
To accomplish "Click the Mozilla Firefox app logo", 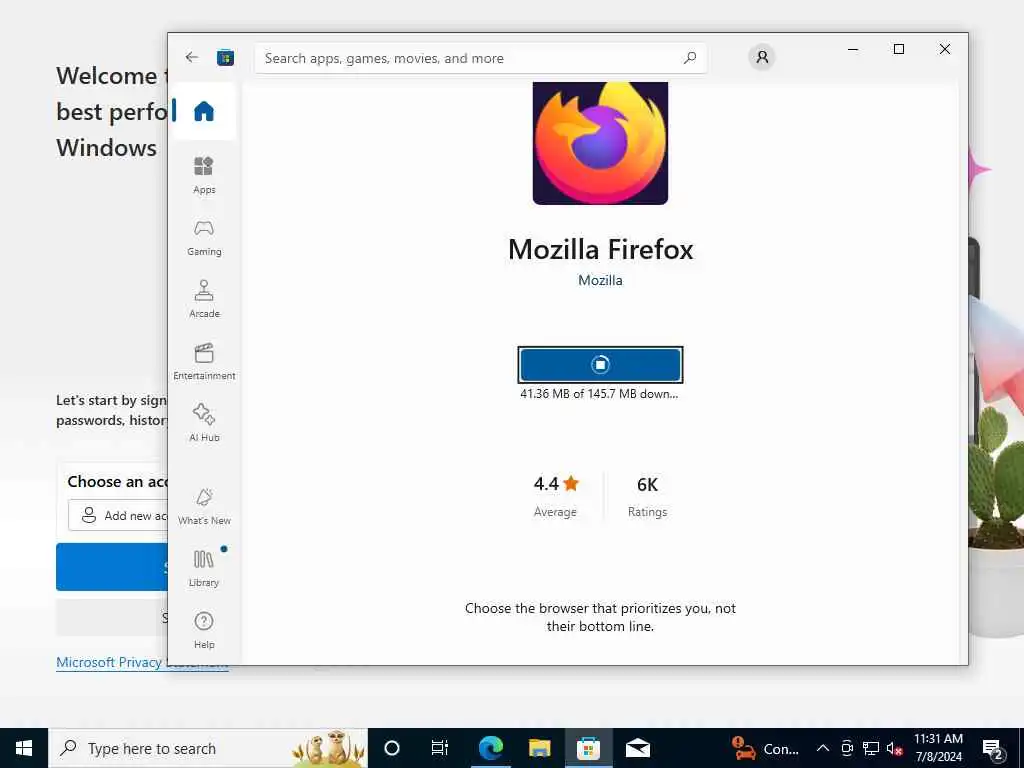I will (600, 143).
